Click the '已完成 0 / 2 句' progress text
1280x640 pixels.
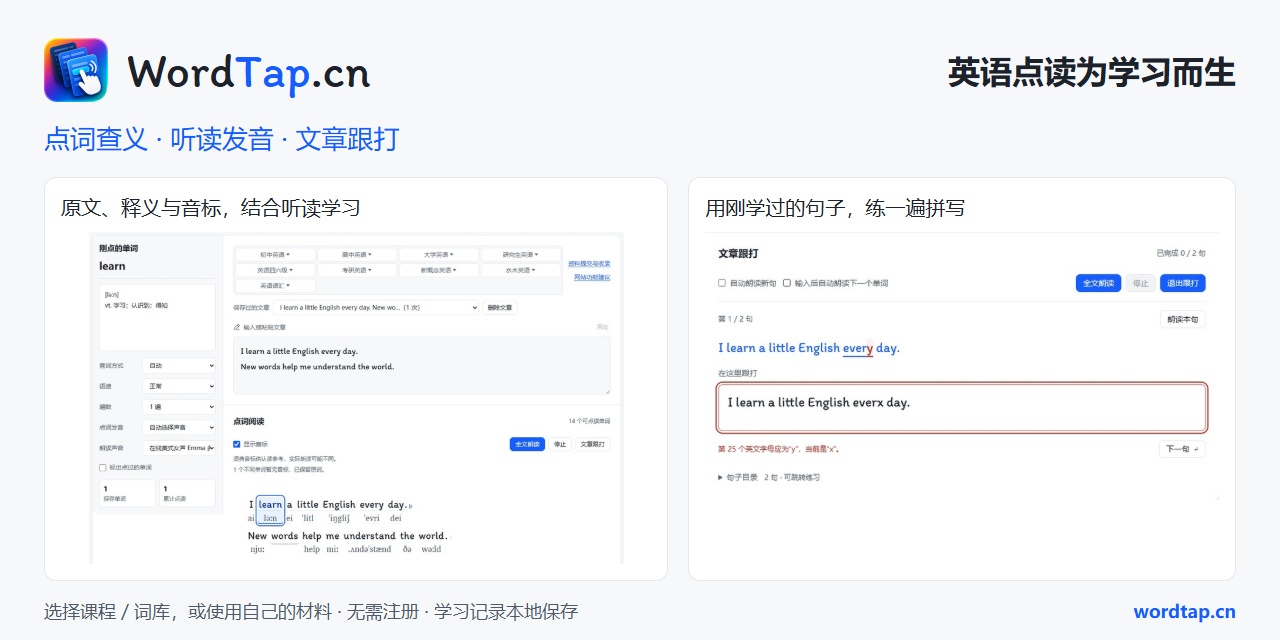[1181, 254]
